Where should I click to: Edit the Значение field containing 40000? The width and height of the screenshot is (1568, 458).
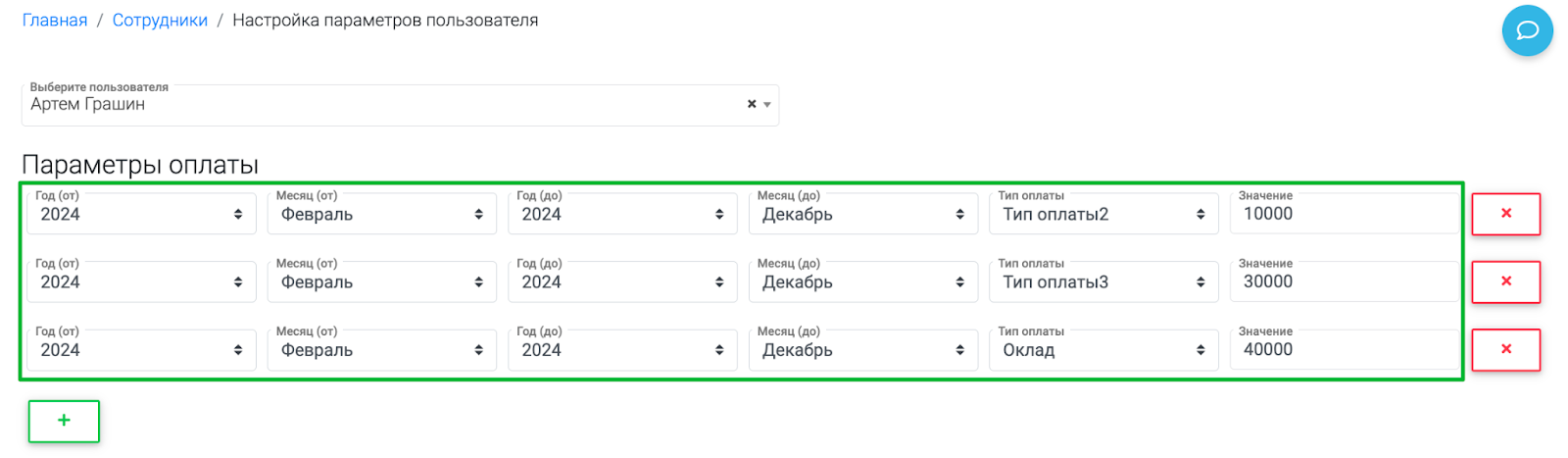[x=1344, y=349]
